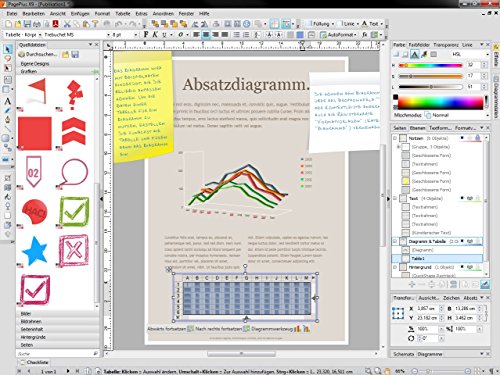Toggle italic formatting button

click(x=155, y=34)
